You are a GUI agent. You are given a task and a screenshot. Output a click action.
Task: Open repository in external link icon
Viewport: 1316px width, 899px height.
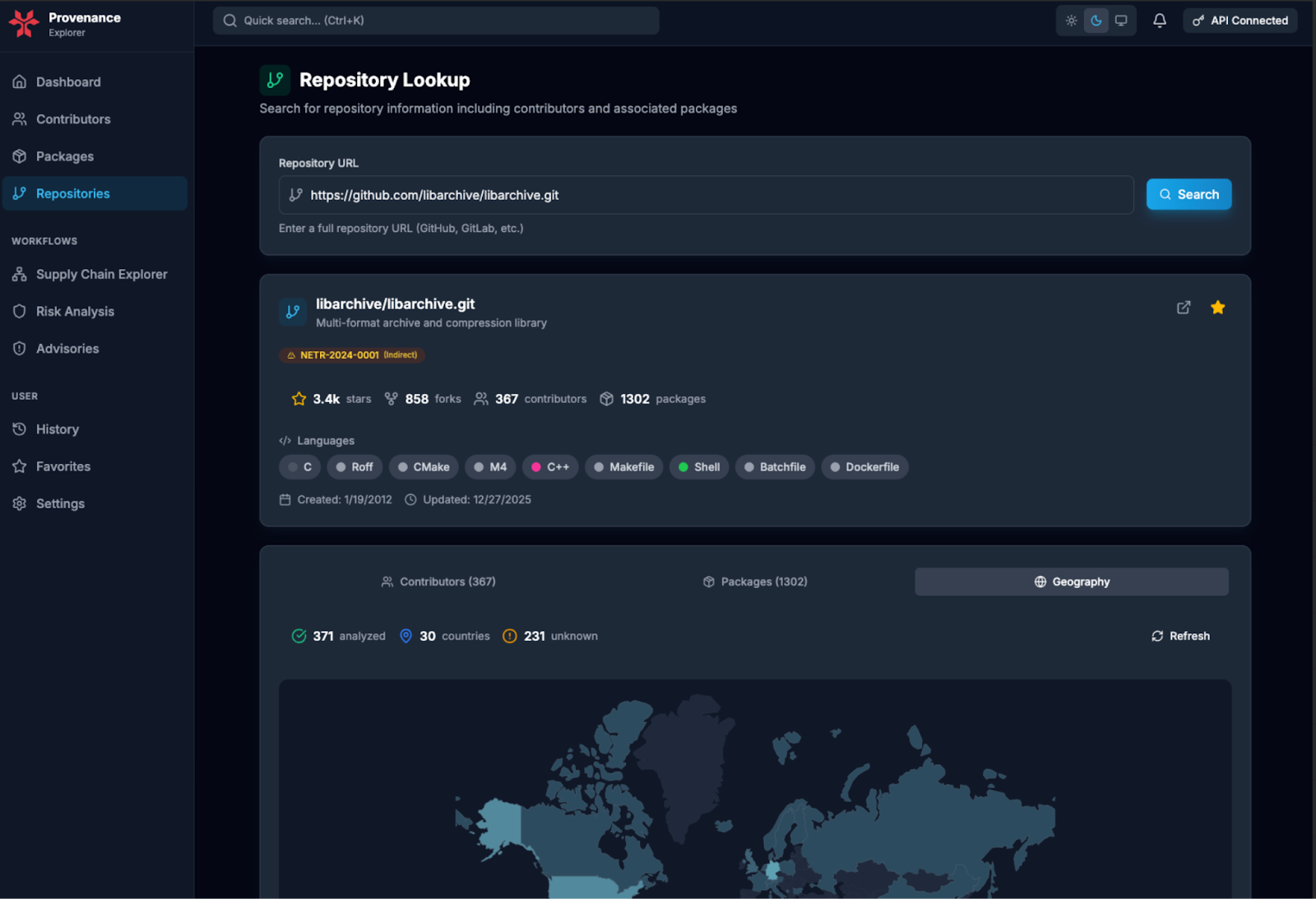1183,308
